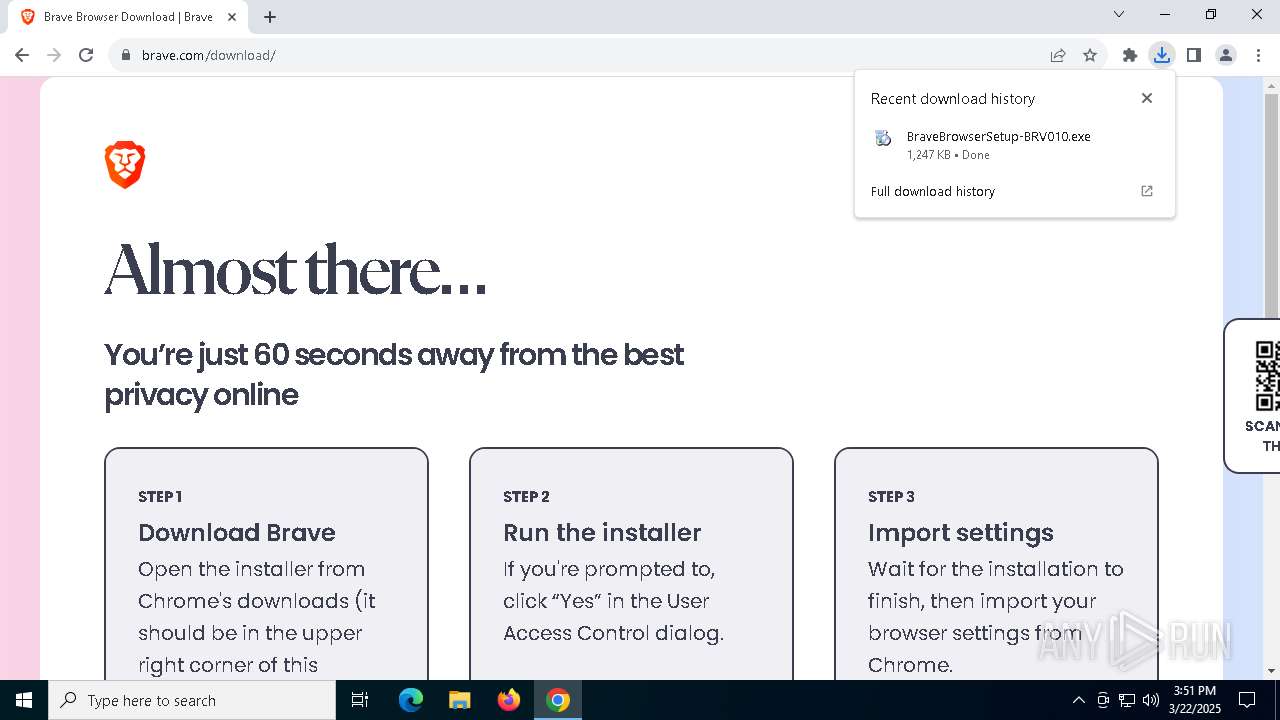Launch Microsoft Edge from the taskbar
1280x720 pixels.
[x=411, y=700]
